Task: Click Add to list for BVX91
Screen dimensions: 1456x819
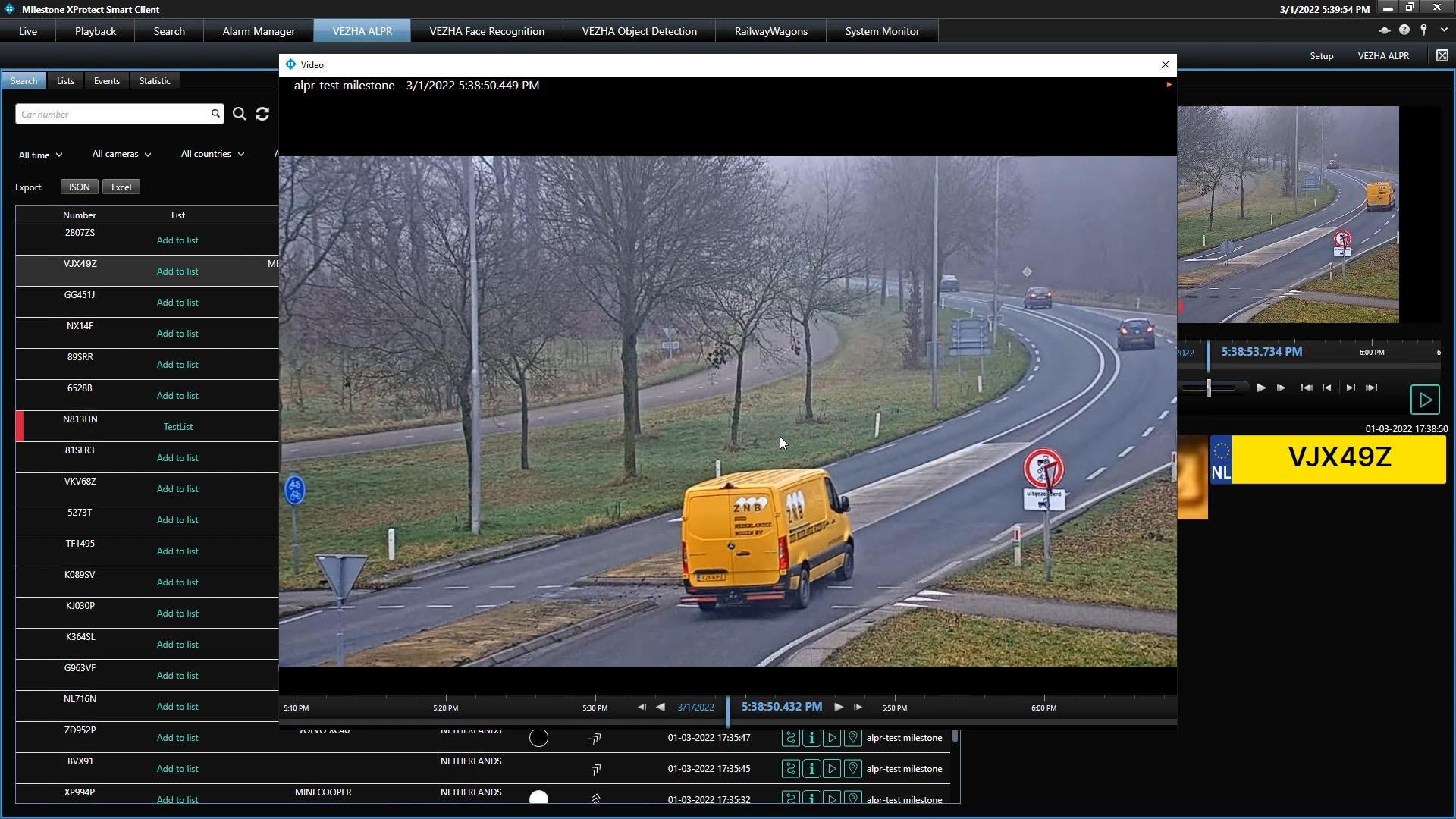Action: tap(177, 769)
